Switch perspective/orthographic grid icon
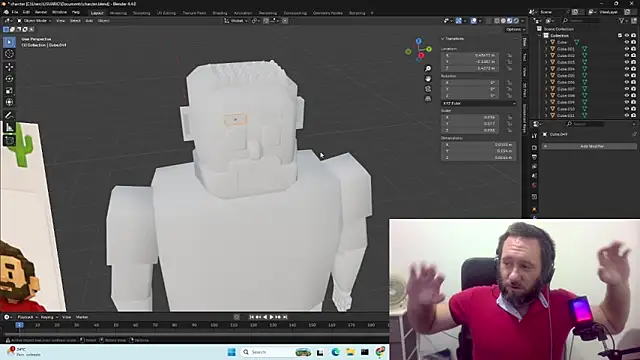 pyautogui.click(x=428, y=99)
